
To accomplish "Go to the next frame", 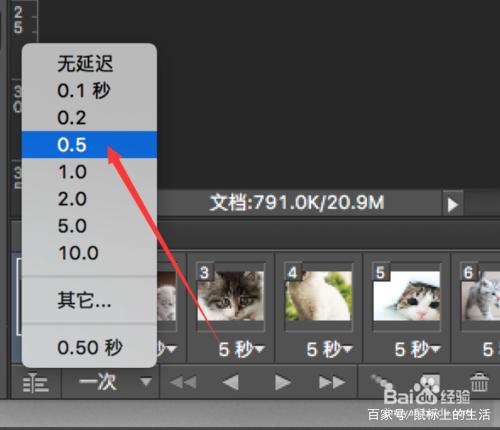I will click(331, 382).
